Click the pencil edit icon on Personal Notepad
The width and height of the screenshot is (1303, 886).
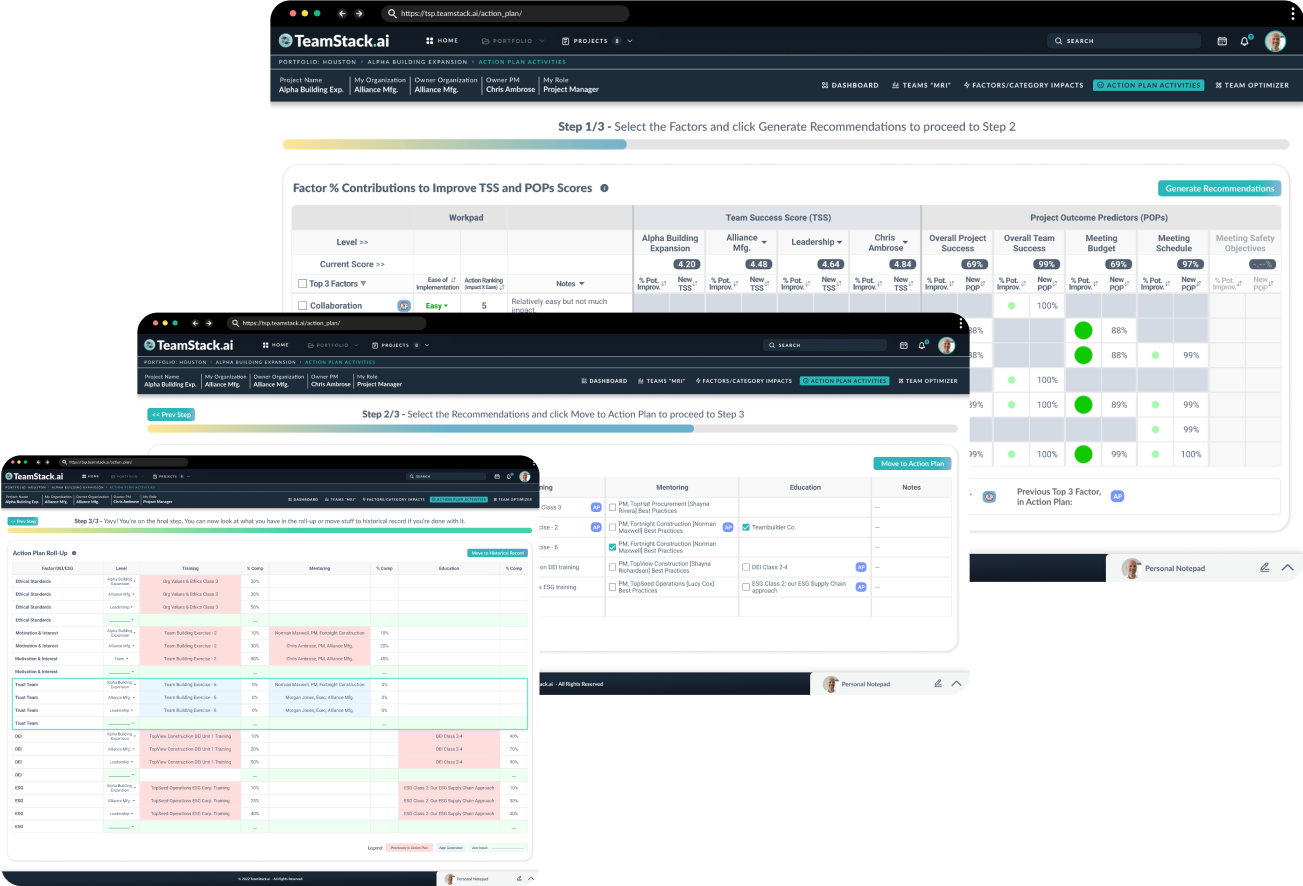[x=1262, y=567]
